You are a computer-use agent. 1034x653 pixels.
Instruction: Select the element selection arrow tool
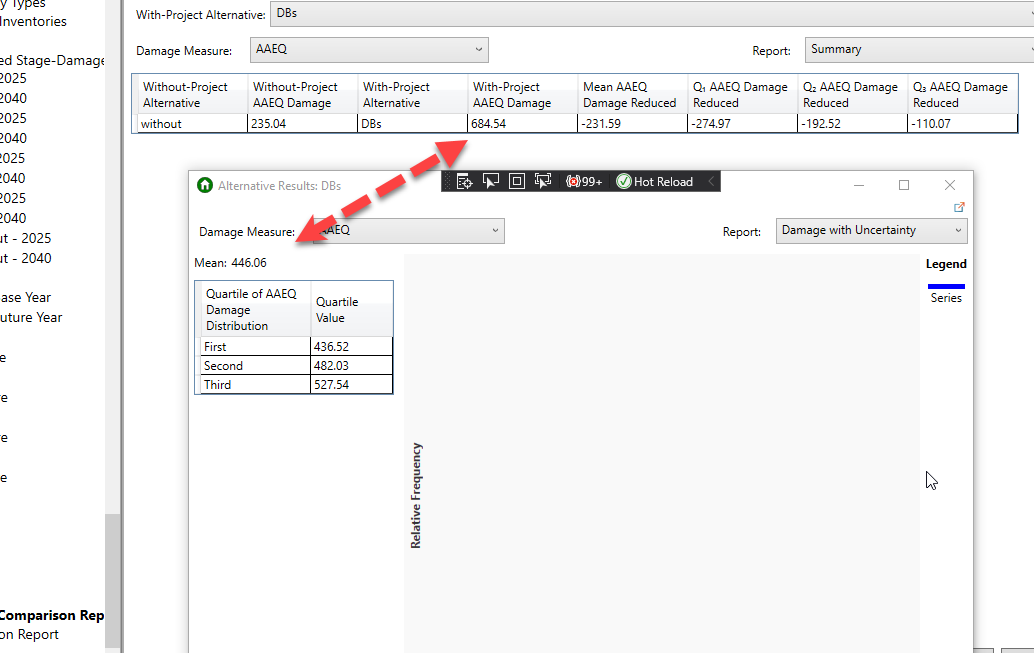pyautogui.click(x=490, y=181)
